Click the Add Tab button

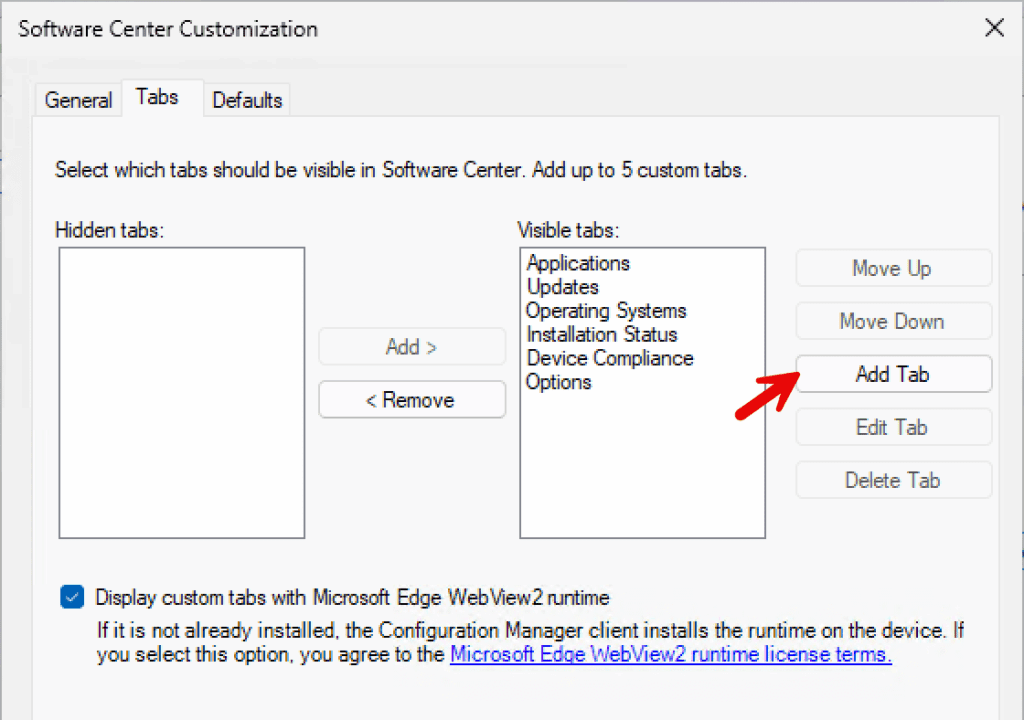pyautogui.click(x=893, y=374)
